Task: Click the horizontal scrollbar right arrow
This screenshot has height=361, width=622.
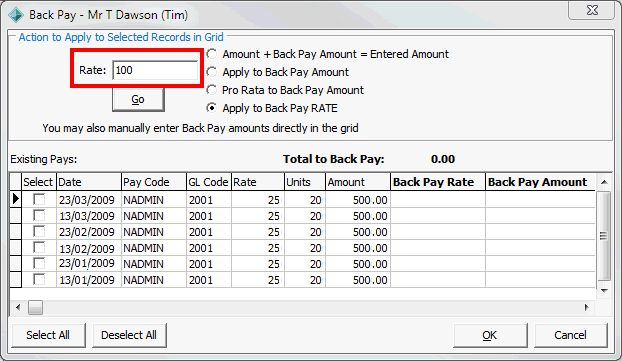Action: (x=587, y=307)
